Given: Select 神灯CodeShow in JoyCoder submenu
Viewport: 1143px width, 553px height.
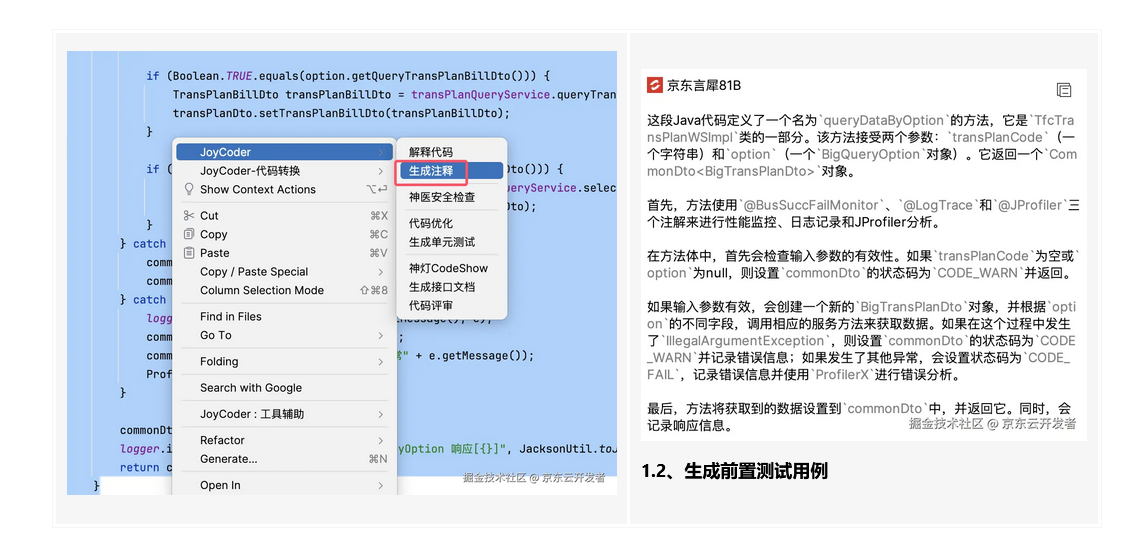Looking at the screenshot, I should pyautogui.click(x=451, y=268).
